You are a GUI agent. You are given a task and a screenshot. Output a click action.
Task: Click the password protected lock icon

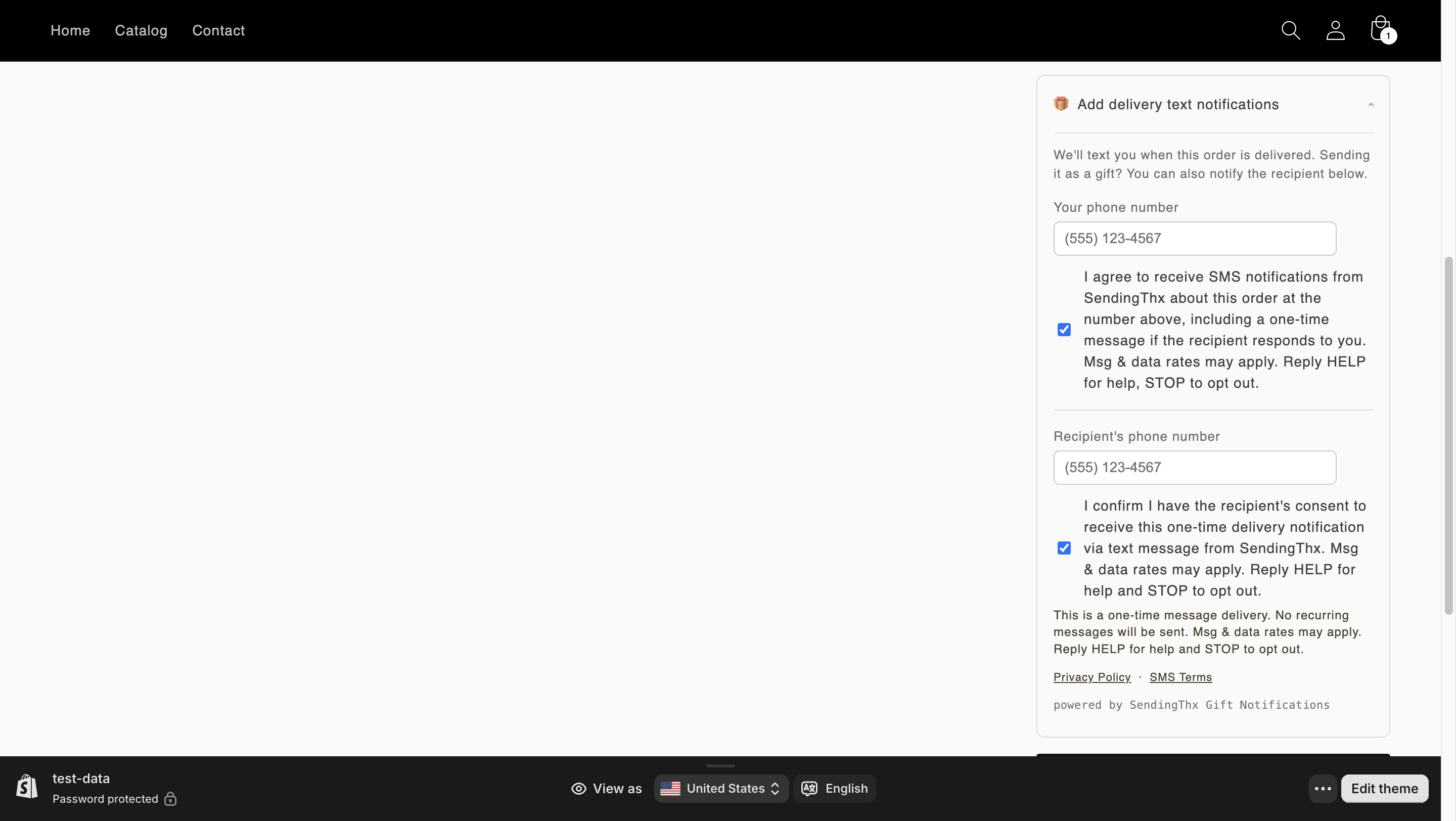point(170,799)
